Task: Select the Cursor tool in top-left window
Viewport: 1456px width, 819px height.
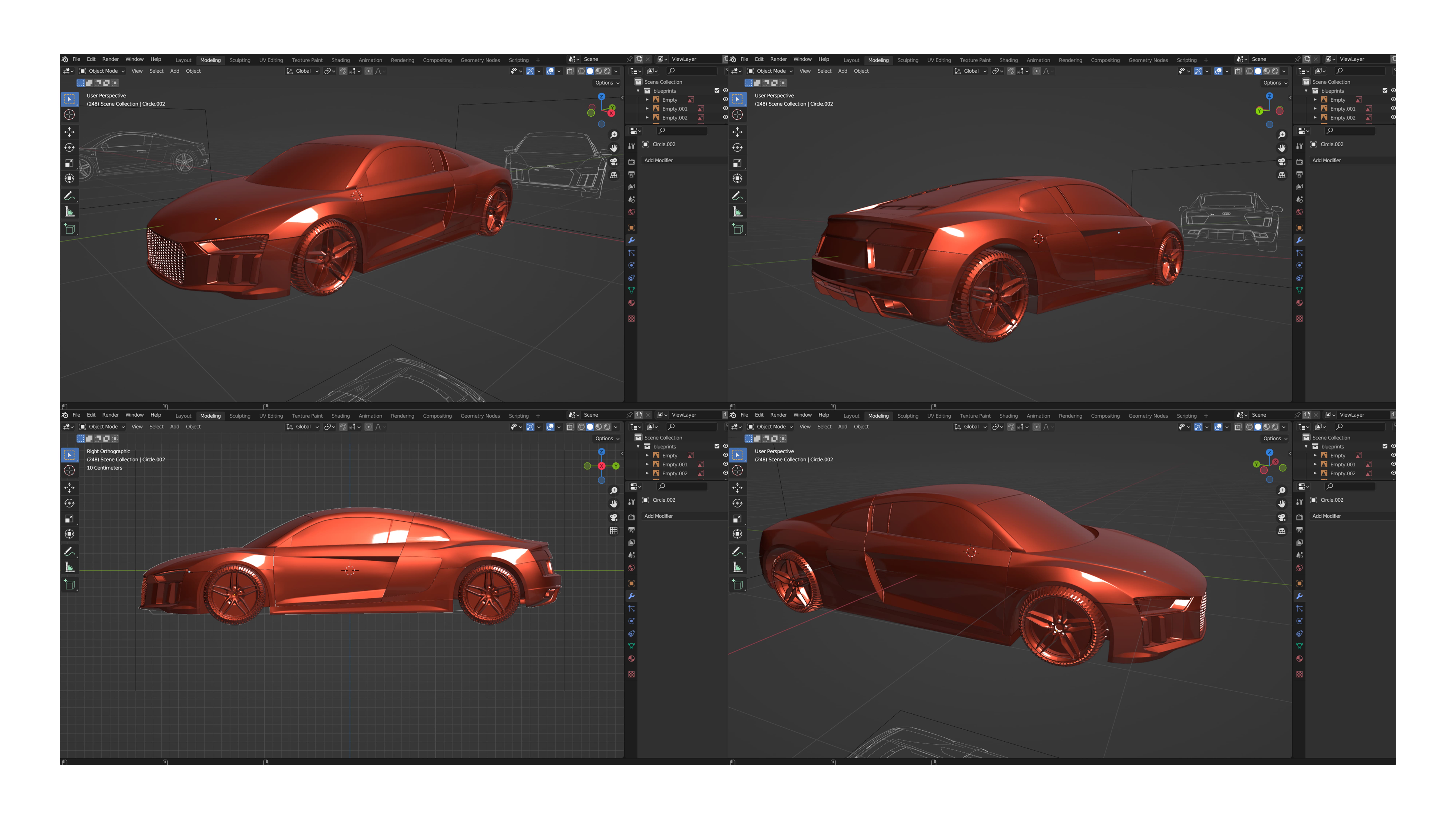Action: pyautogui.click(x=70, y=115)
